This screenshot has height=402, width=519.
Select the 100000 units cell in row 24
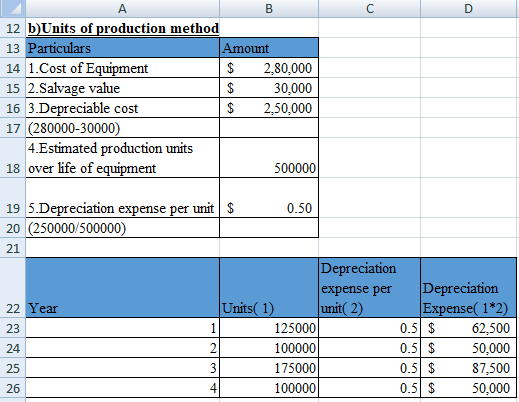(x=269, y=348)
